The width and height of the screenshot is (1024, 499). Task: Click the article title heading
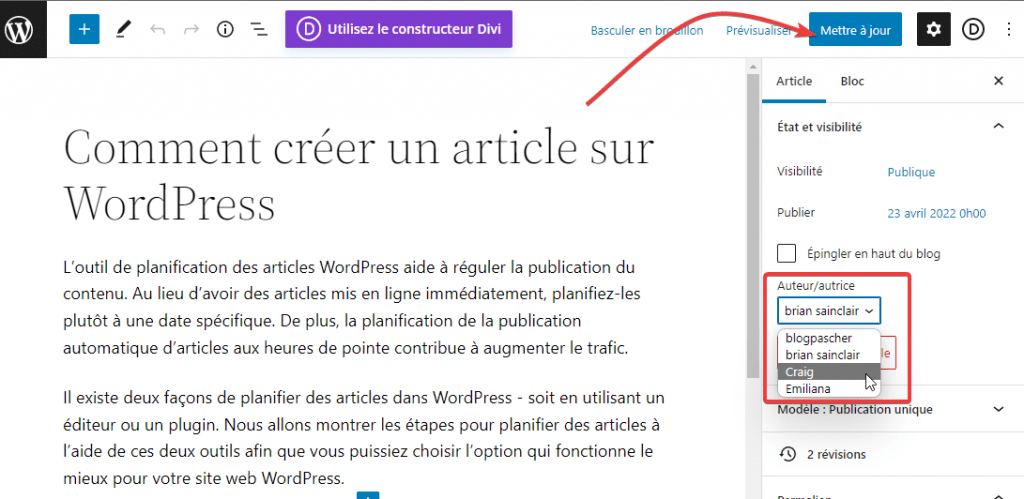coord(359,174)
